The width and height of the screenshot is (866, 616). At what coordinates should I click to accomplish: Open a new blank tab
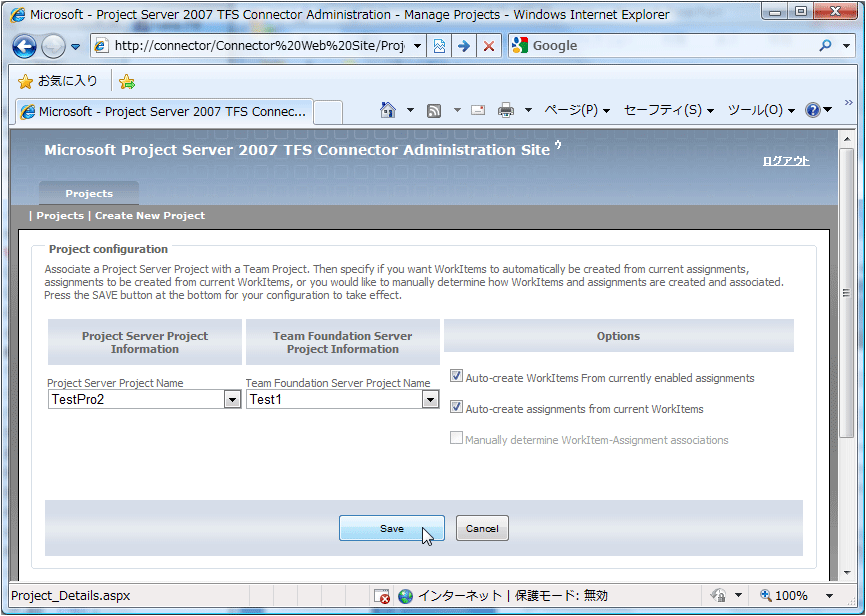328,112
